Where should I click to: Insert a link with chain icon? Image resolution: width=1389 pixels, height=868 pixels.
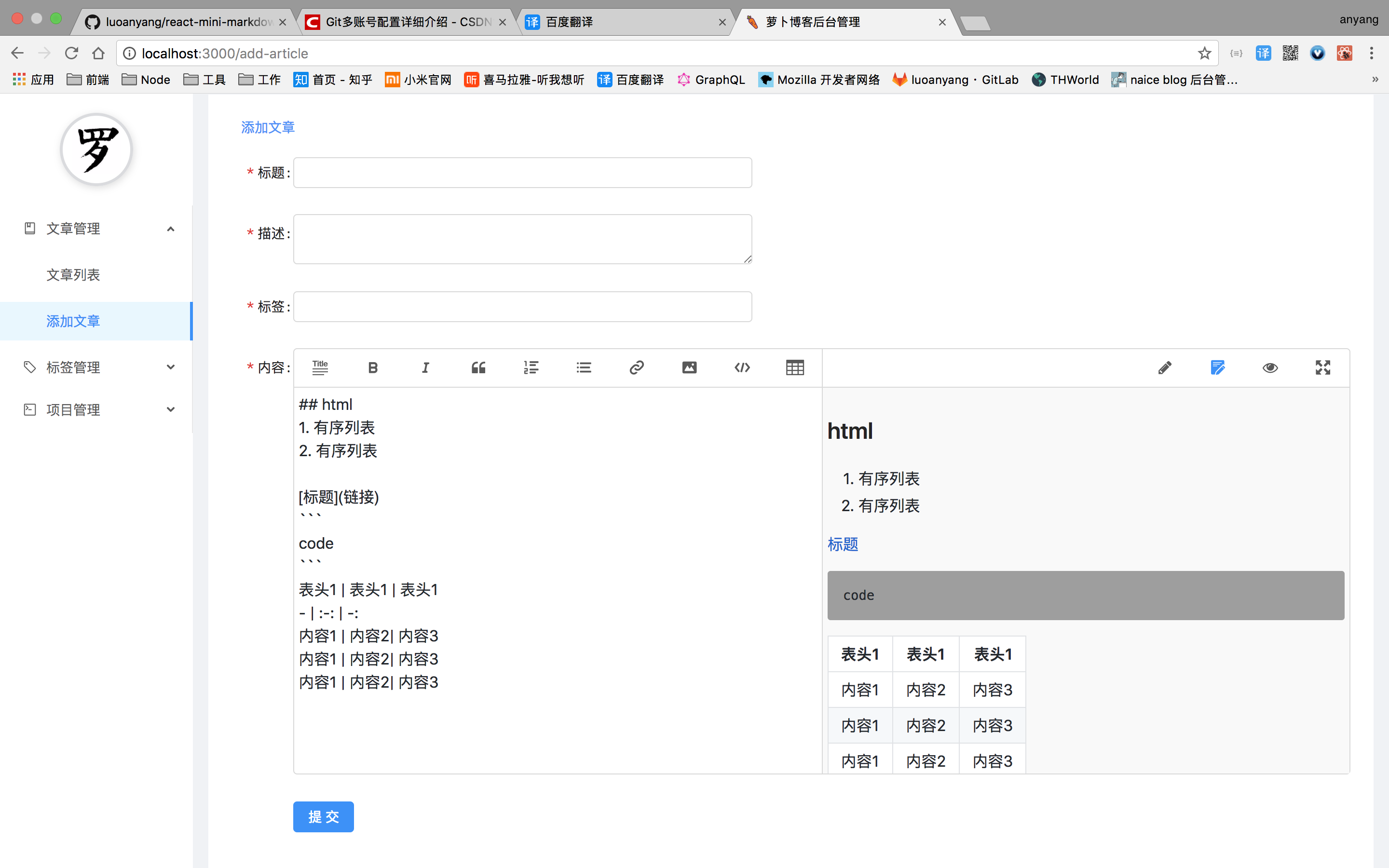tap(637, 367)
